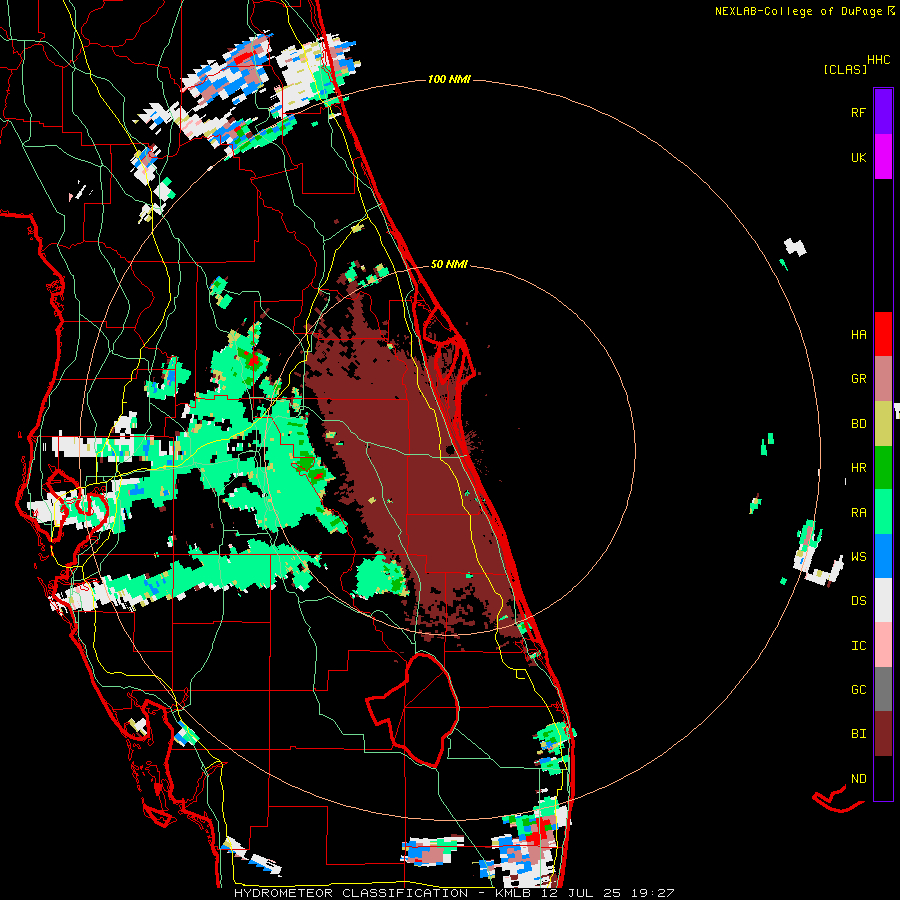The image size is (900, 900).
Task: Click the BI brown legend swatch
Action: pos(883,734)
